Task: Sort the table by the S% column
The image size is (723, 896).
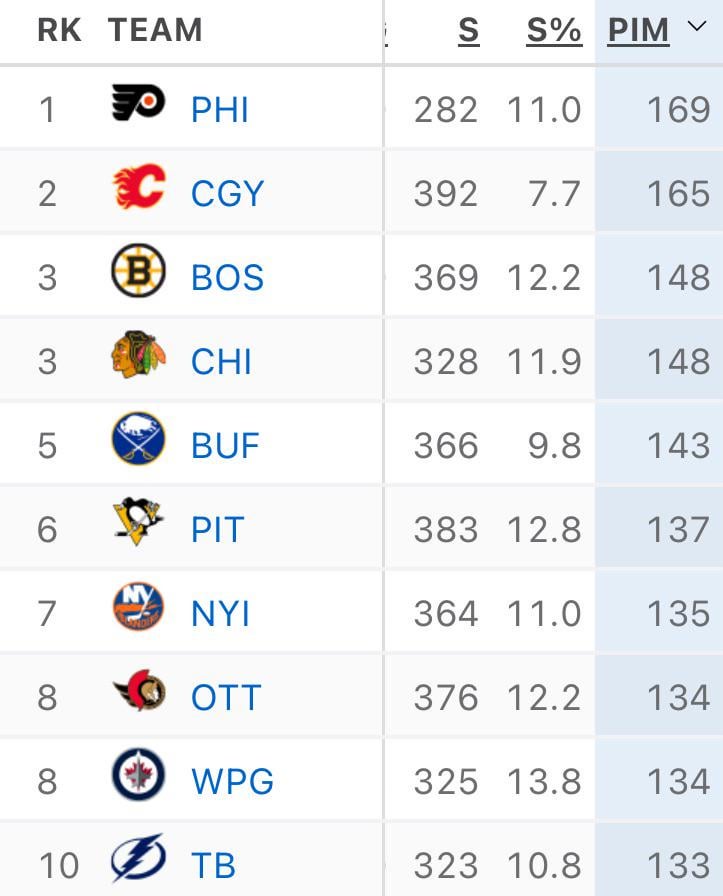Action: click(x=552, y=30)
